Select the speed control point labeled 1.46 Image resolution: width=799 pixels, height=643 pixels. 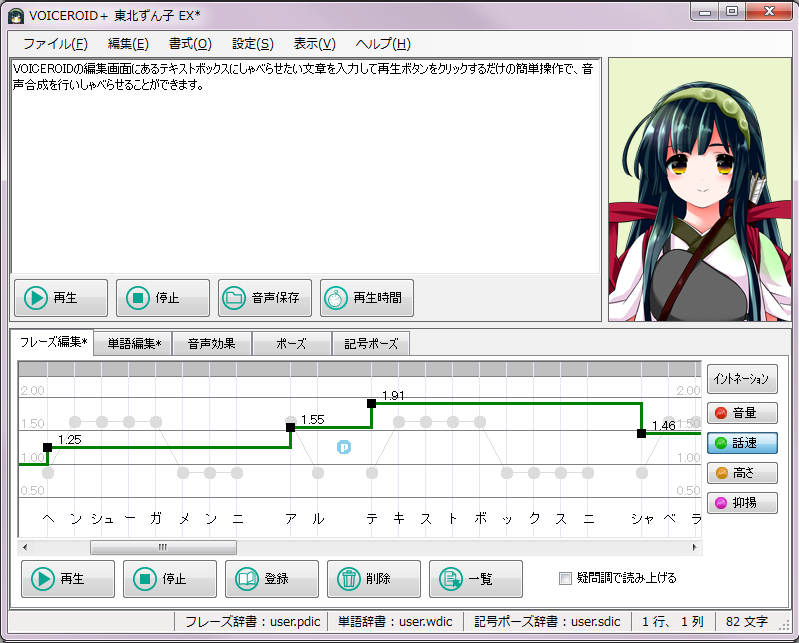[x=642, y=434]
